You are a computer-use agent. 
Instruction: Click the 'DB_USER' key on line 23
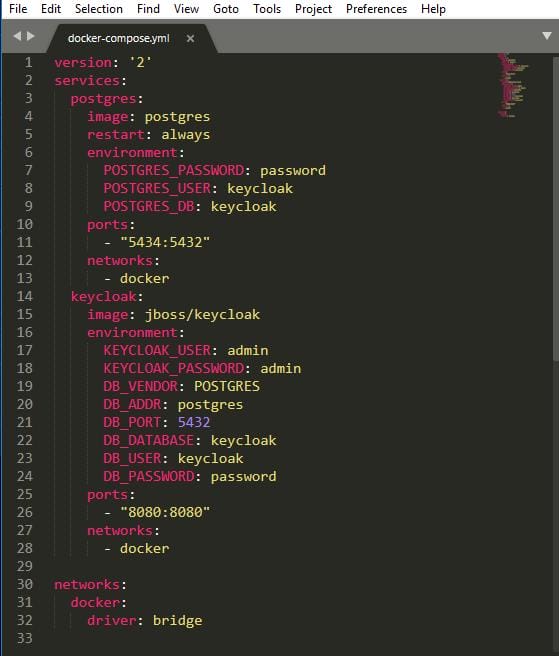tap(132, 458)
